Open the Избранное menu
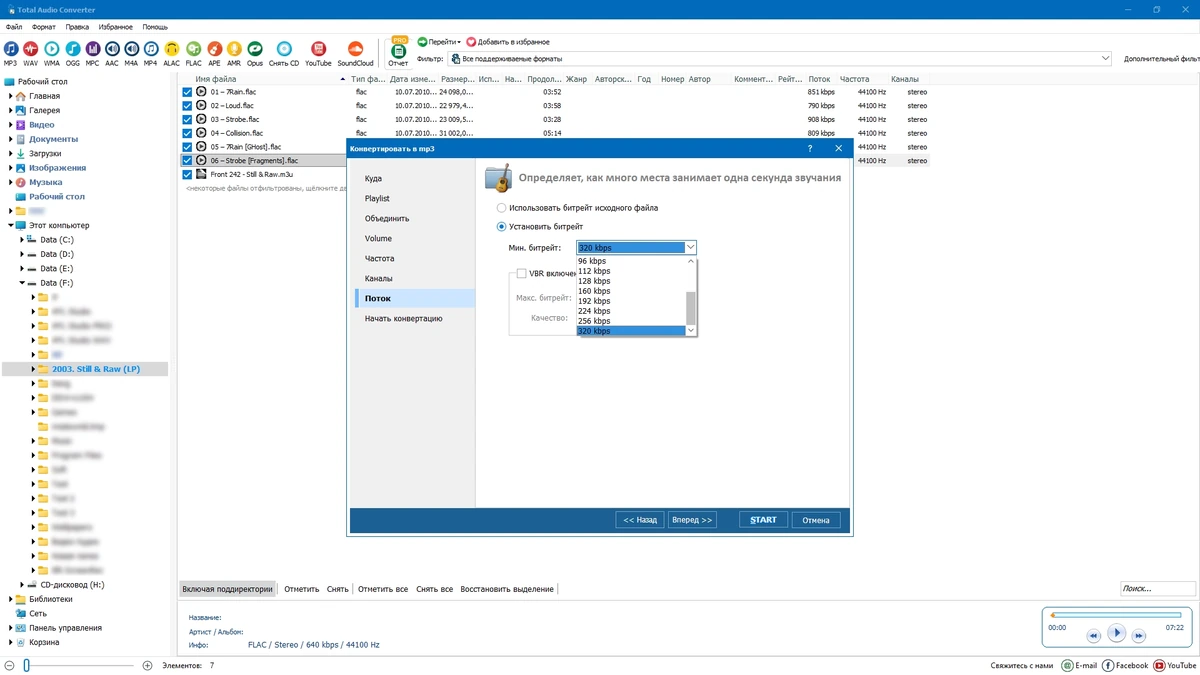This screenshot has height=675, width=1200. tap(116, 27)
